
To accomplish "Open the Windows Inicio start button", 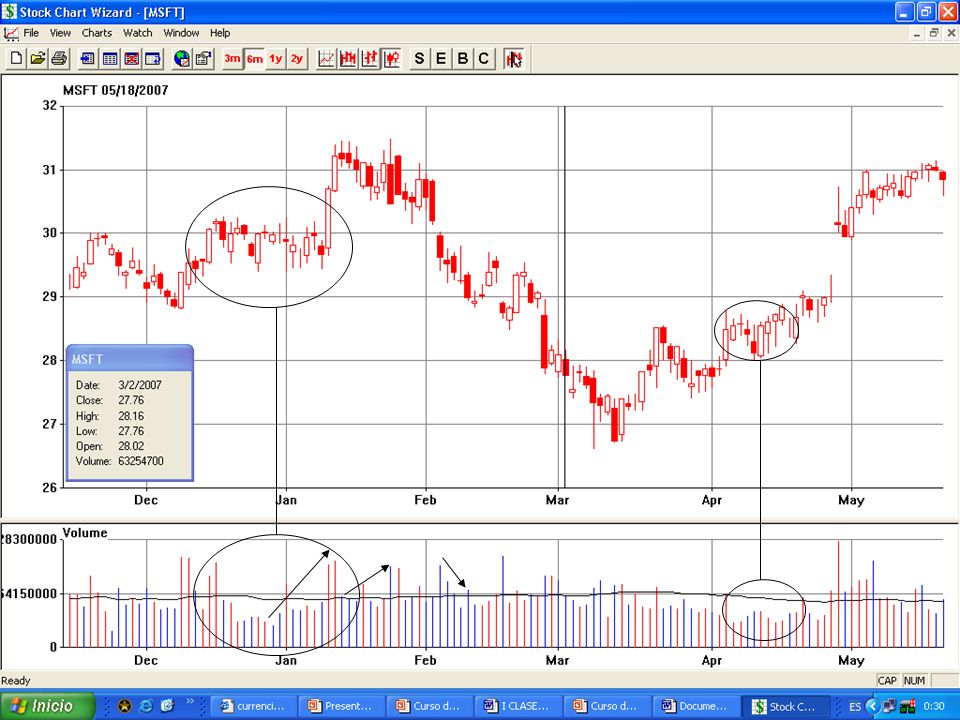I will pyautogui.click(x=47, y=706).
